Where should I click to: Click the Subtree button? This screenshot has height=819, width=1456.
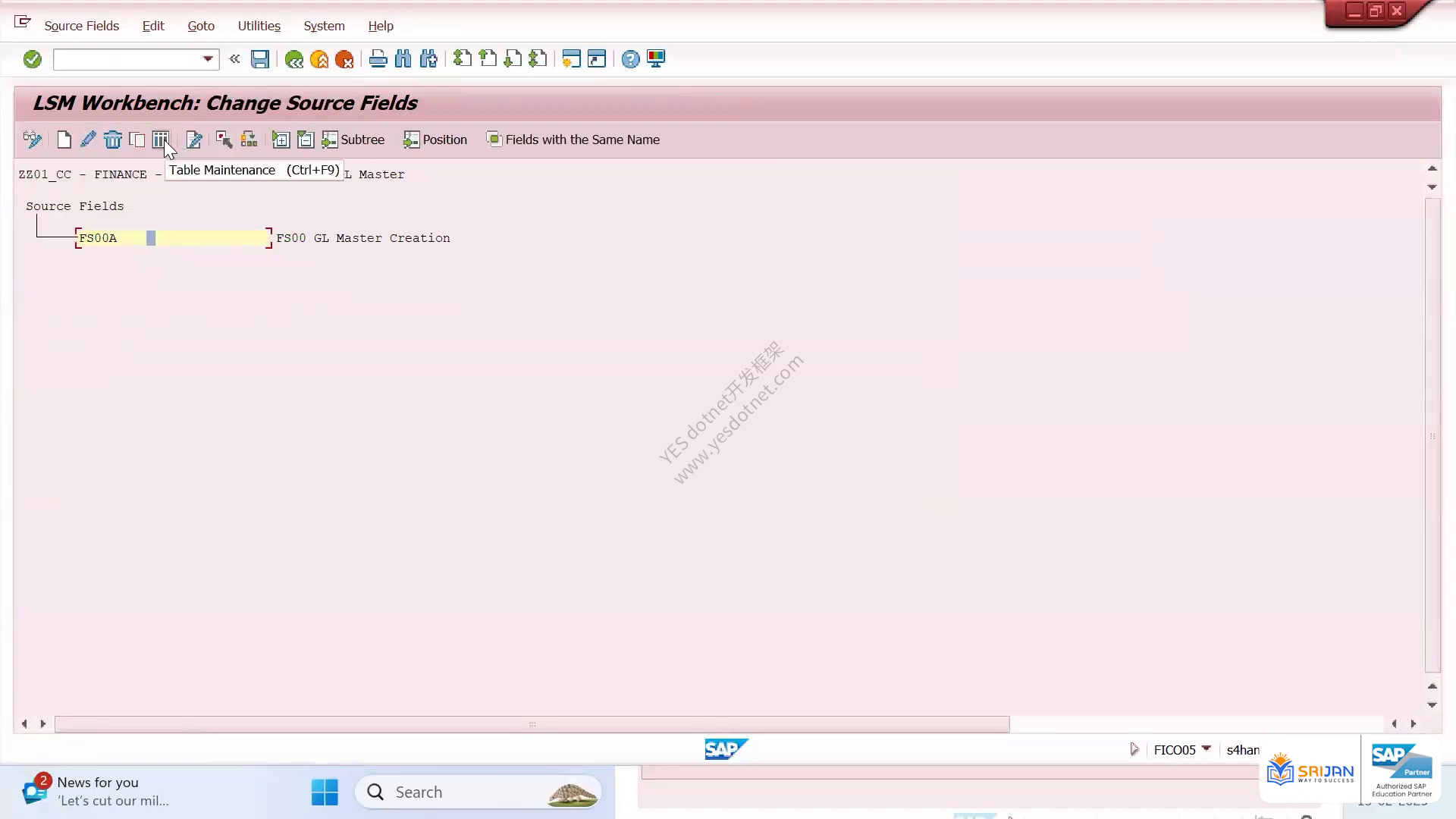click(x=353, y=140)
